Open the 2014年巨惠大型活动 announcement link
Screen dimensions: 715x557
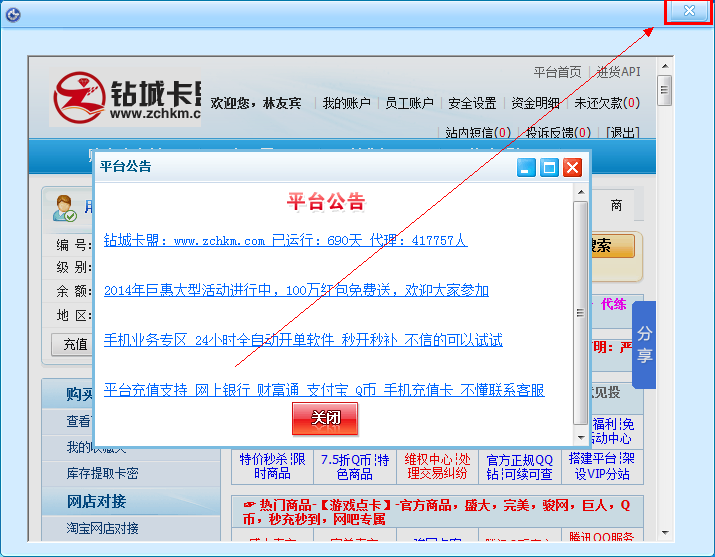pyautogui.click(x=296, y=290)
